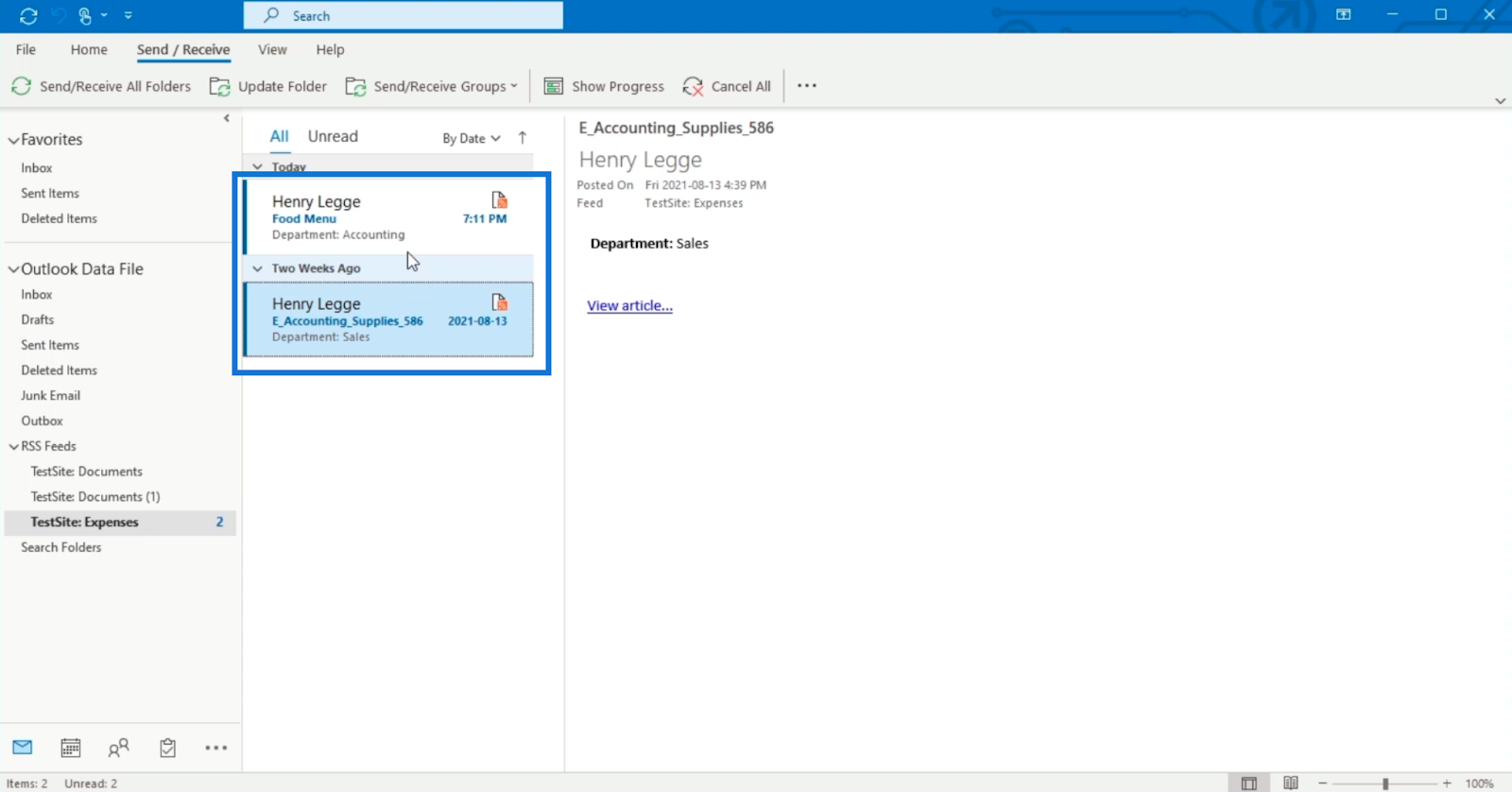Open the touch/mouse mode icon
This screenshot has width=1512, height=792.
tap(85, 15)
